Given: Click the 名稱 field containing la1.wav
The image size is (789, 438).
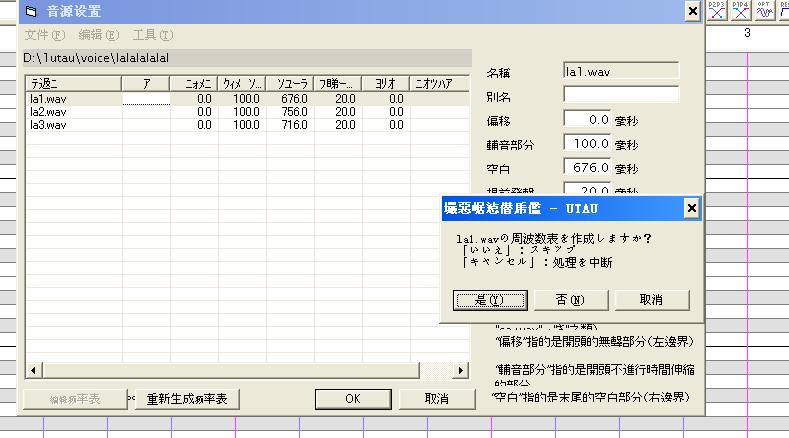Looking at the screenshot, I should [621, 71].
